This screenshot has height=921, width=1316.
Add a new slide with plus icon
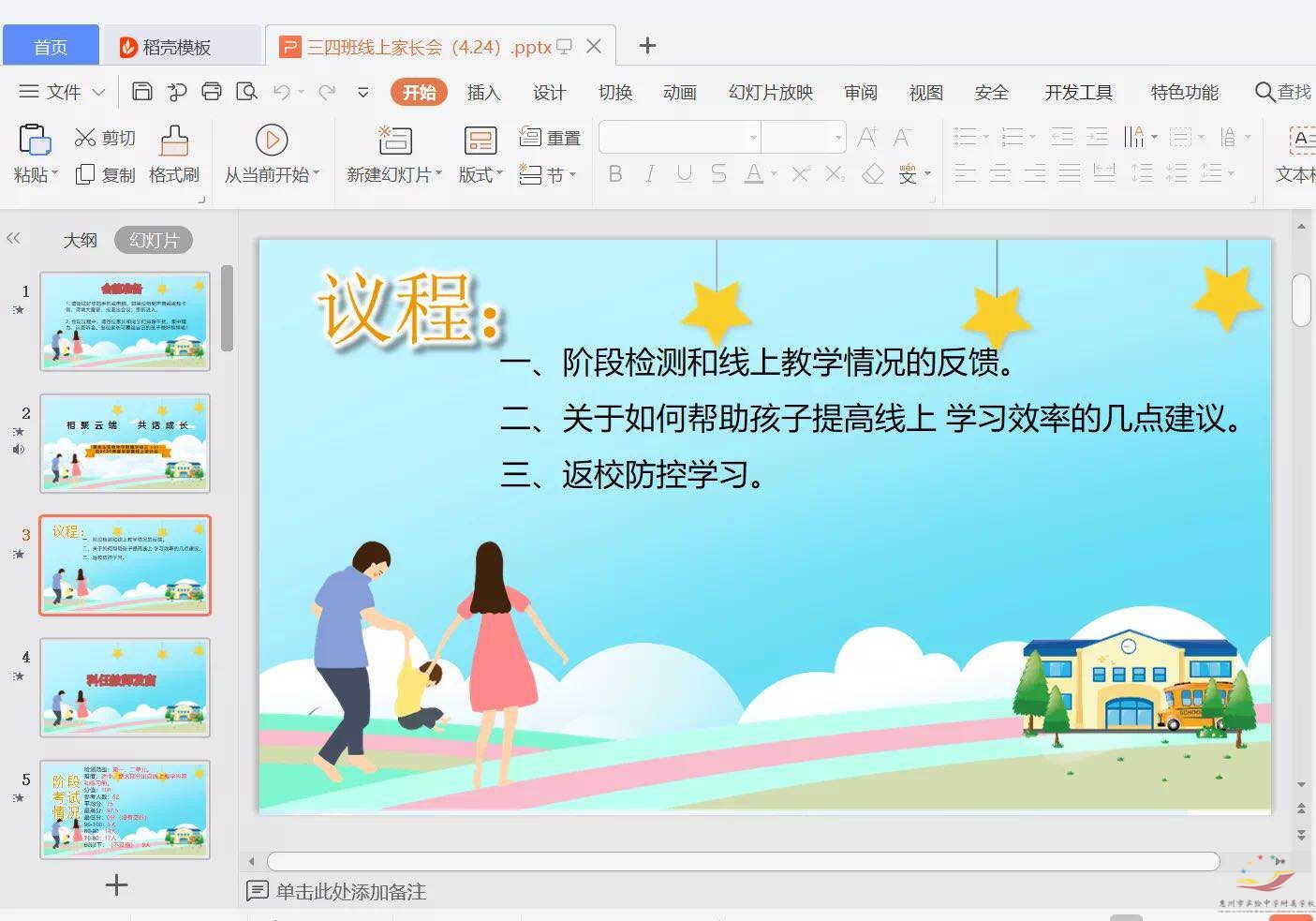116,885
